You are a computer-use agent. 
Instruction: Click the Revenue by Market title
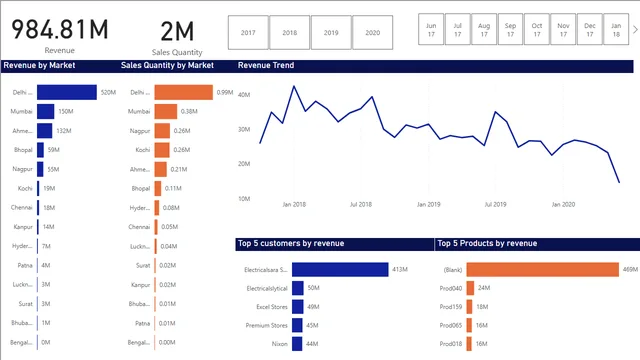(x=39, y=65)
